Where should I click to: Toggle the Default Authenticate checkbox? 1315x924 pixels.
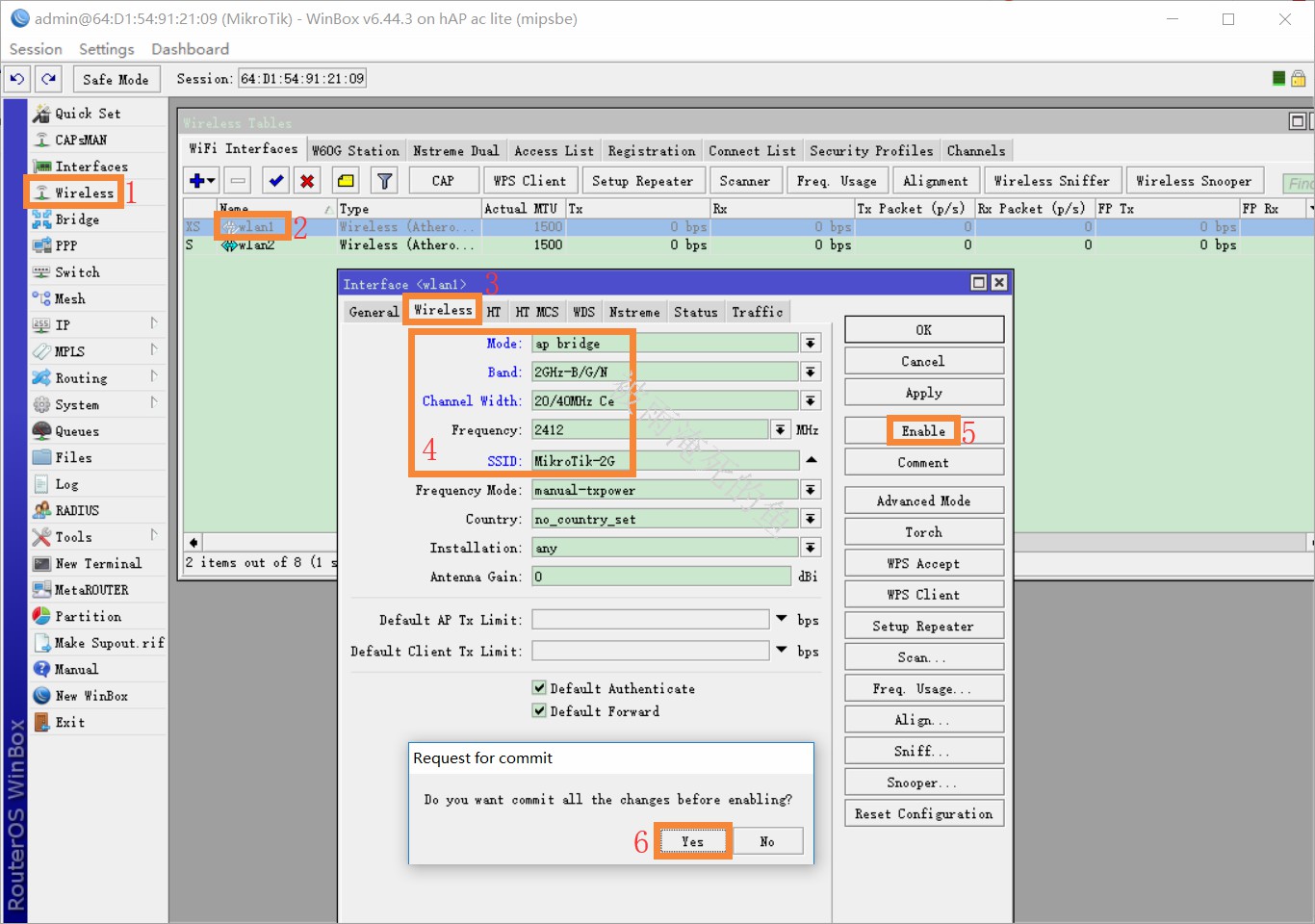(539, 688)
